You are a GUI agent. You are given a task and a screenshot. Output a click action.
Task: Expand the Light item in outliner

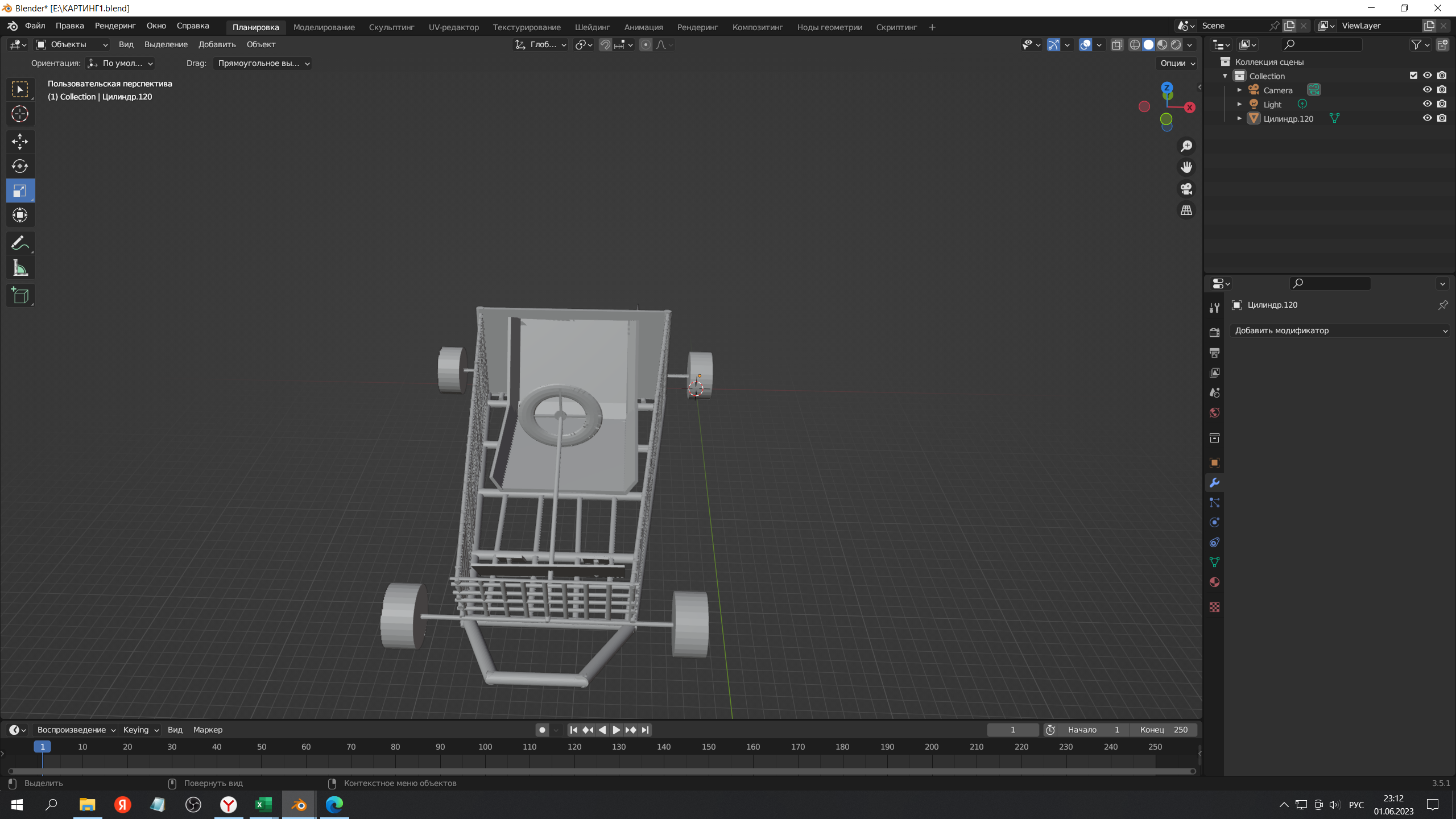[x=1239, y=104]
